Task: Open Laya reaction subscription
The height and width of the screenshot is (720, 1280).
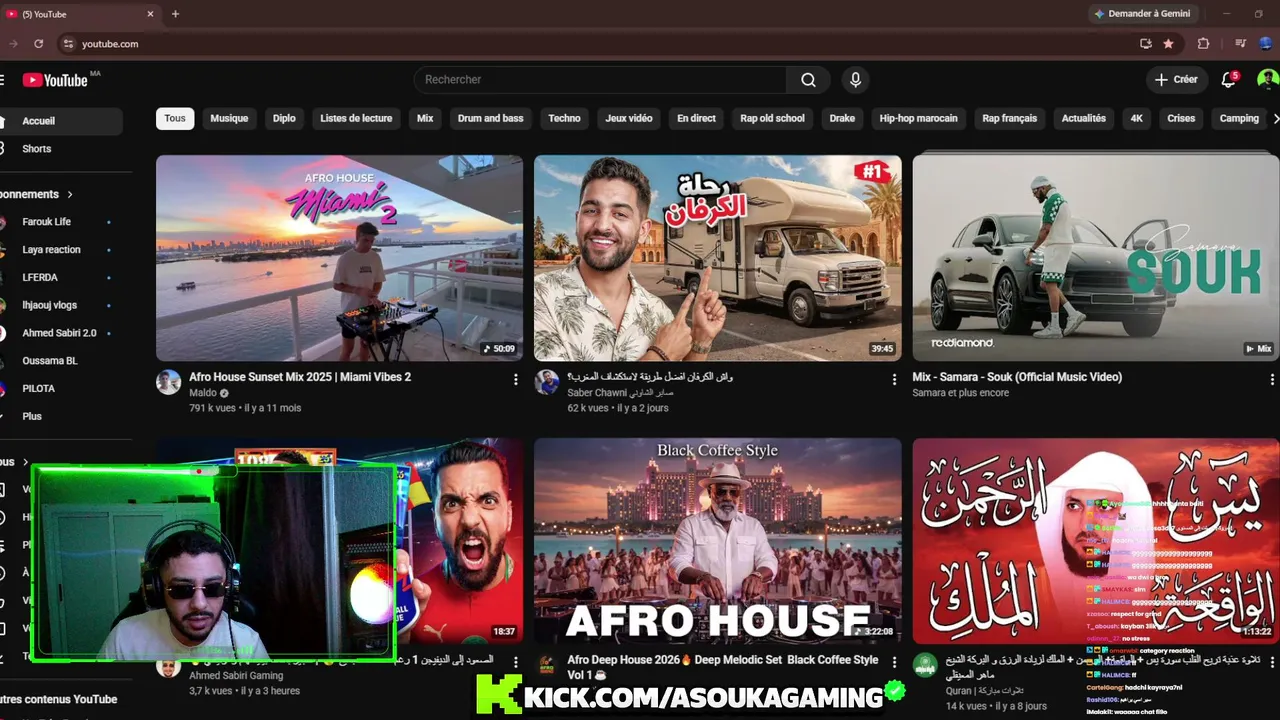Action: [60, 250]
